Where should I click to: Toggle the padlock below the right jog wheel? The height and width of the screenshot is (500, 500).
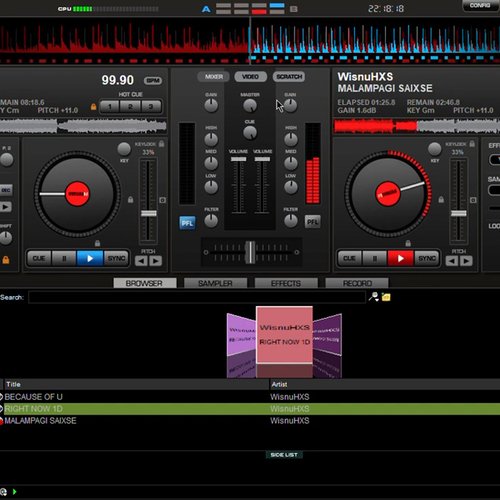pos(408,243)
